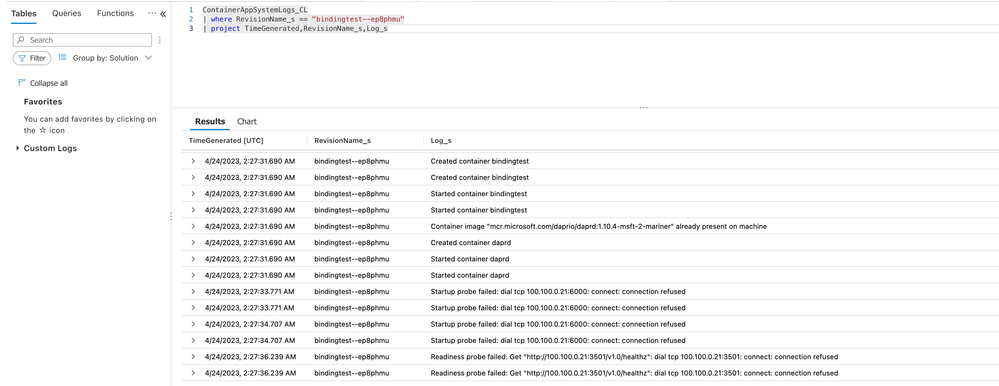
Task: Switch to the Tables tab
Action: pos(24,13)
